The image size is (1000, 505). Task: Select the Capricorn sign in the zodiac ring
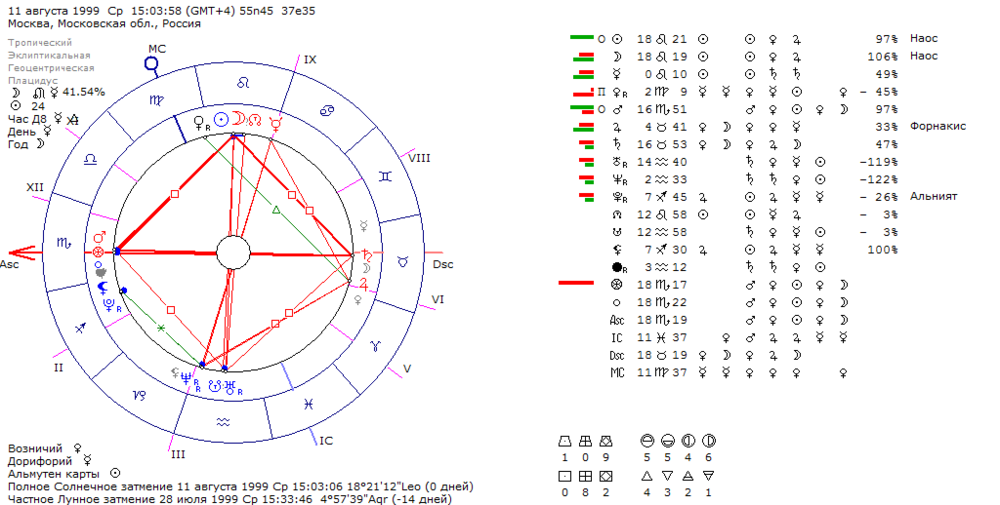point(139,395)
